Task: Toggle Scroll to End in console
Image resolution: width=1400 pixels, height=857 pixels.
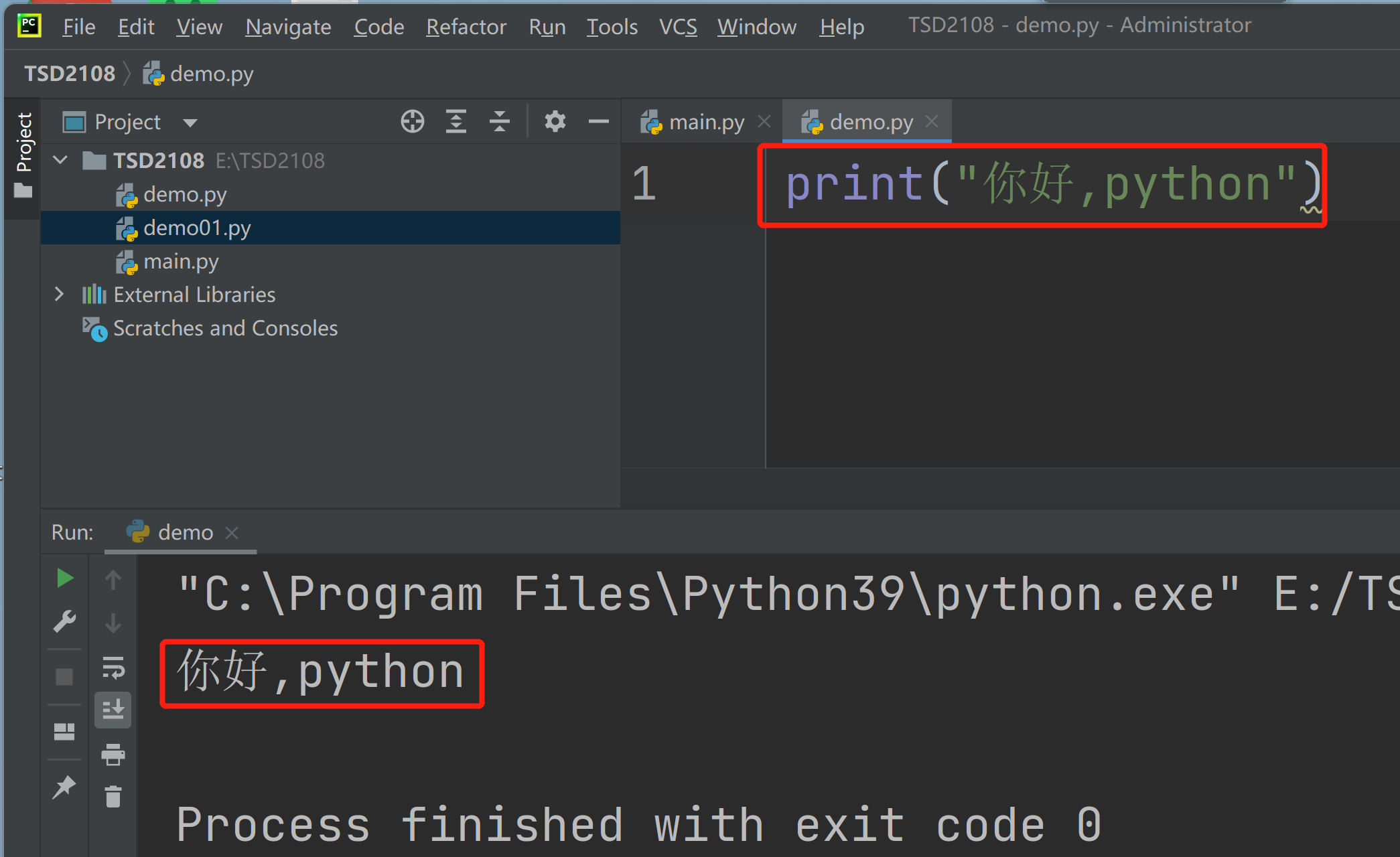Action: tap(113, 710)
